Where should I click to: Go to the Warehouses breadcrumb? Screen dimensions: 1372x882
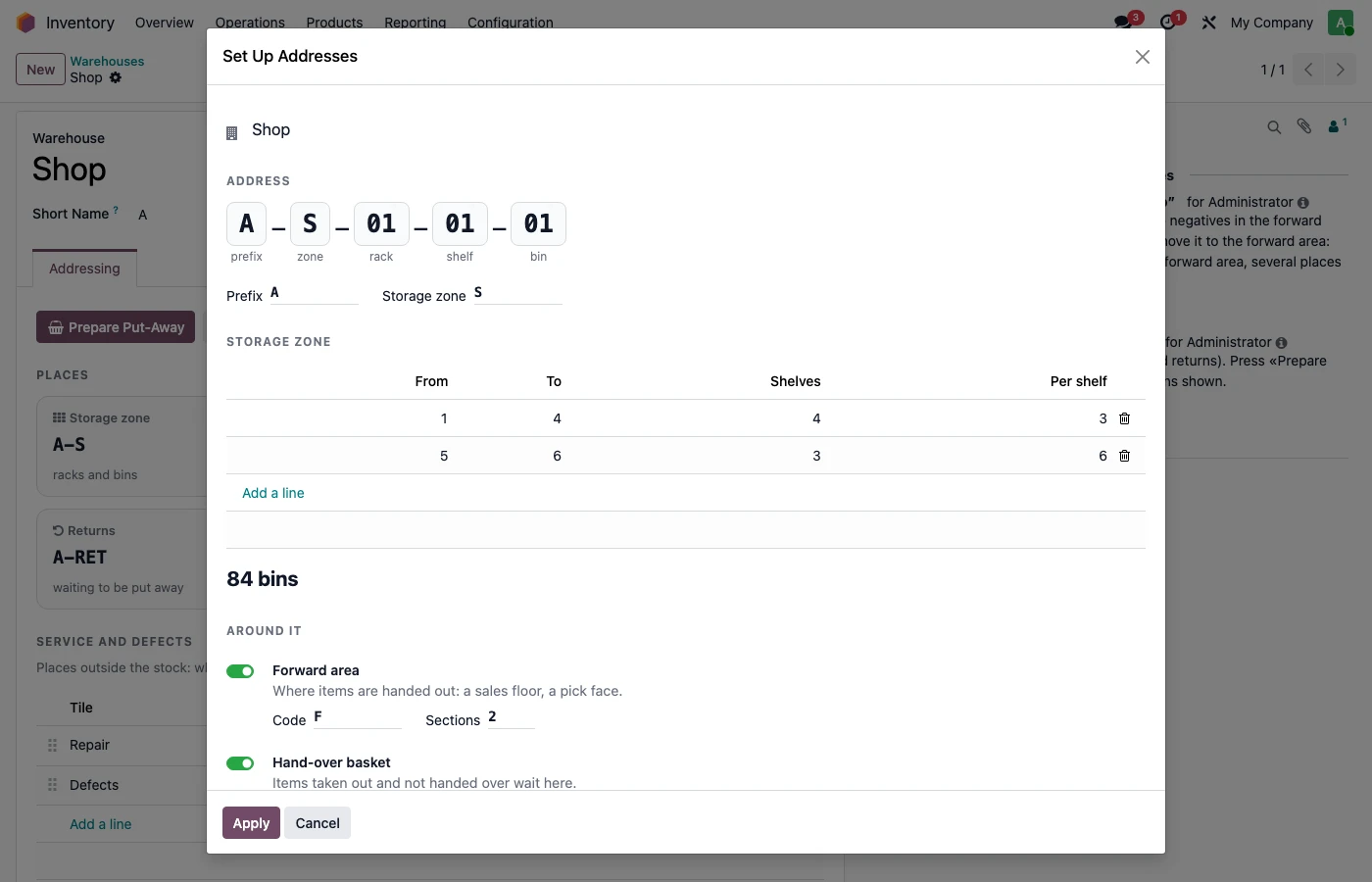pyautogui.click(x=107, y=61)
